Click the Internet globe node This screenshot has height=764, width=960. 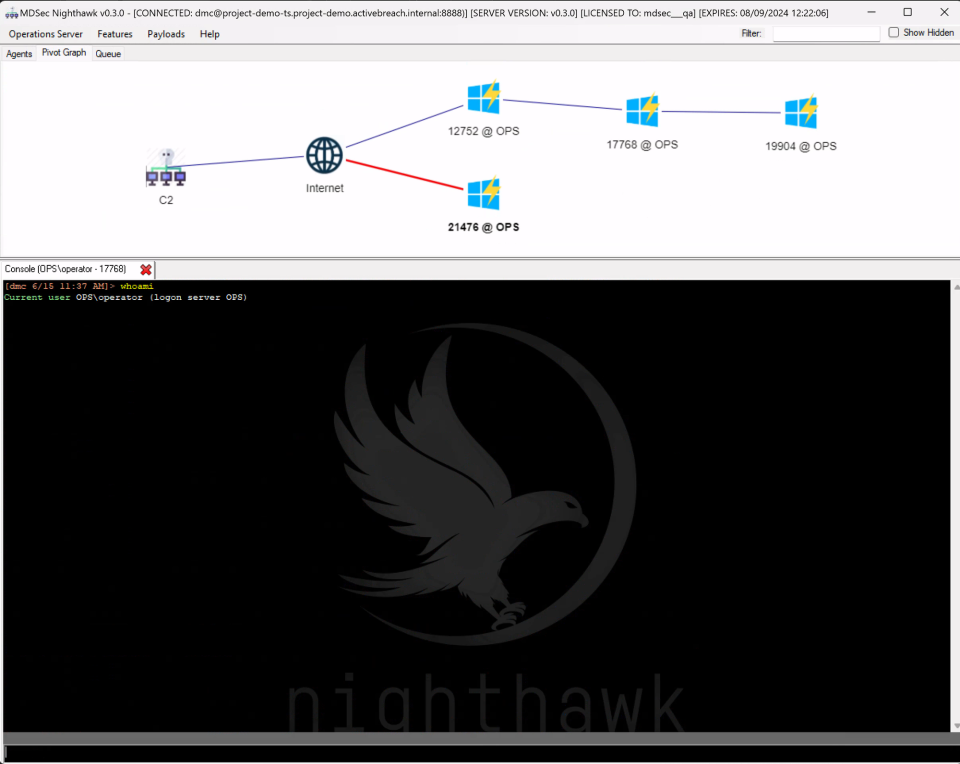tap(324, 156)
